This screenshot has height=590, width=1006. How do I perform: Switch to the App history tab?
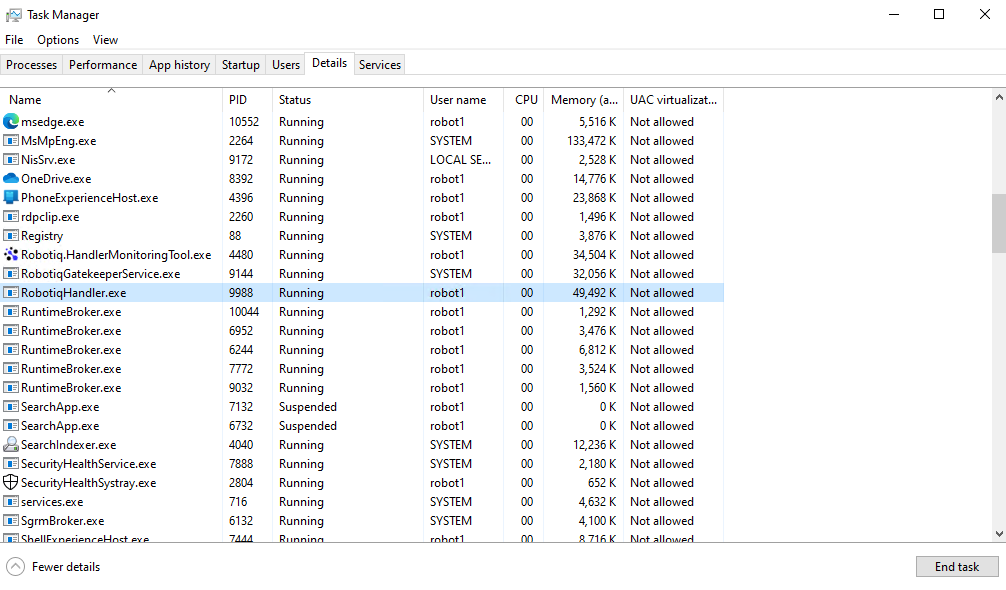click(179, 65)
